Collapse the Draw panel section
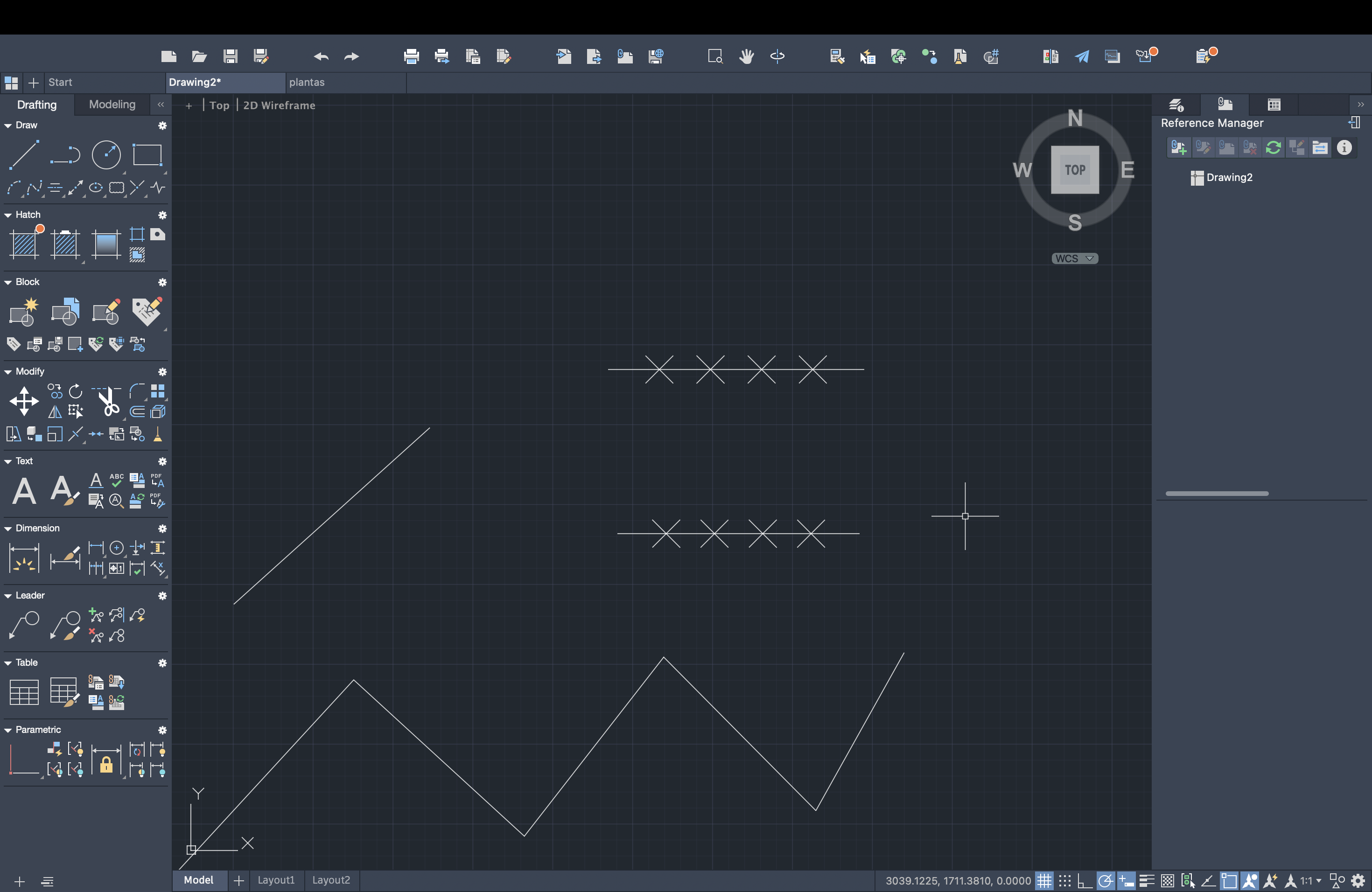The image size is (1372, 892). tap(8, 125)
